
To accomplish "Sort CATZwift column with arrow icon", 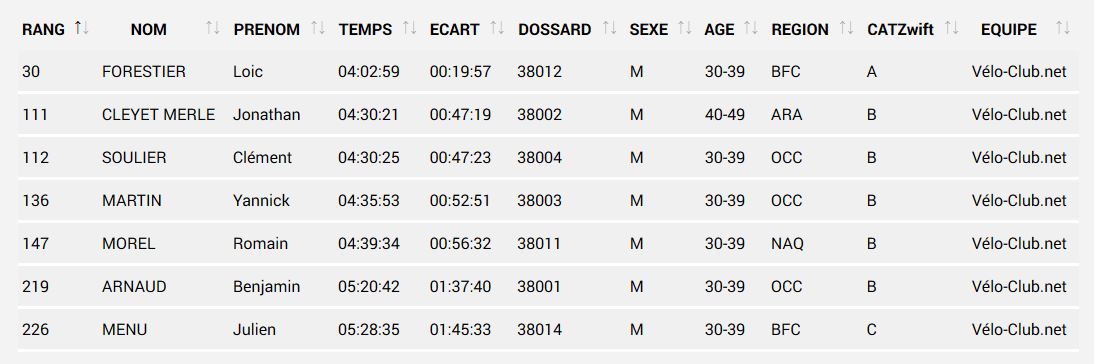I will pos(952,29).
